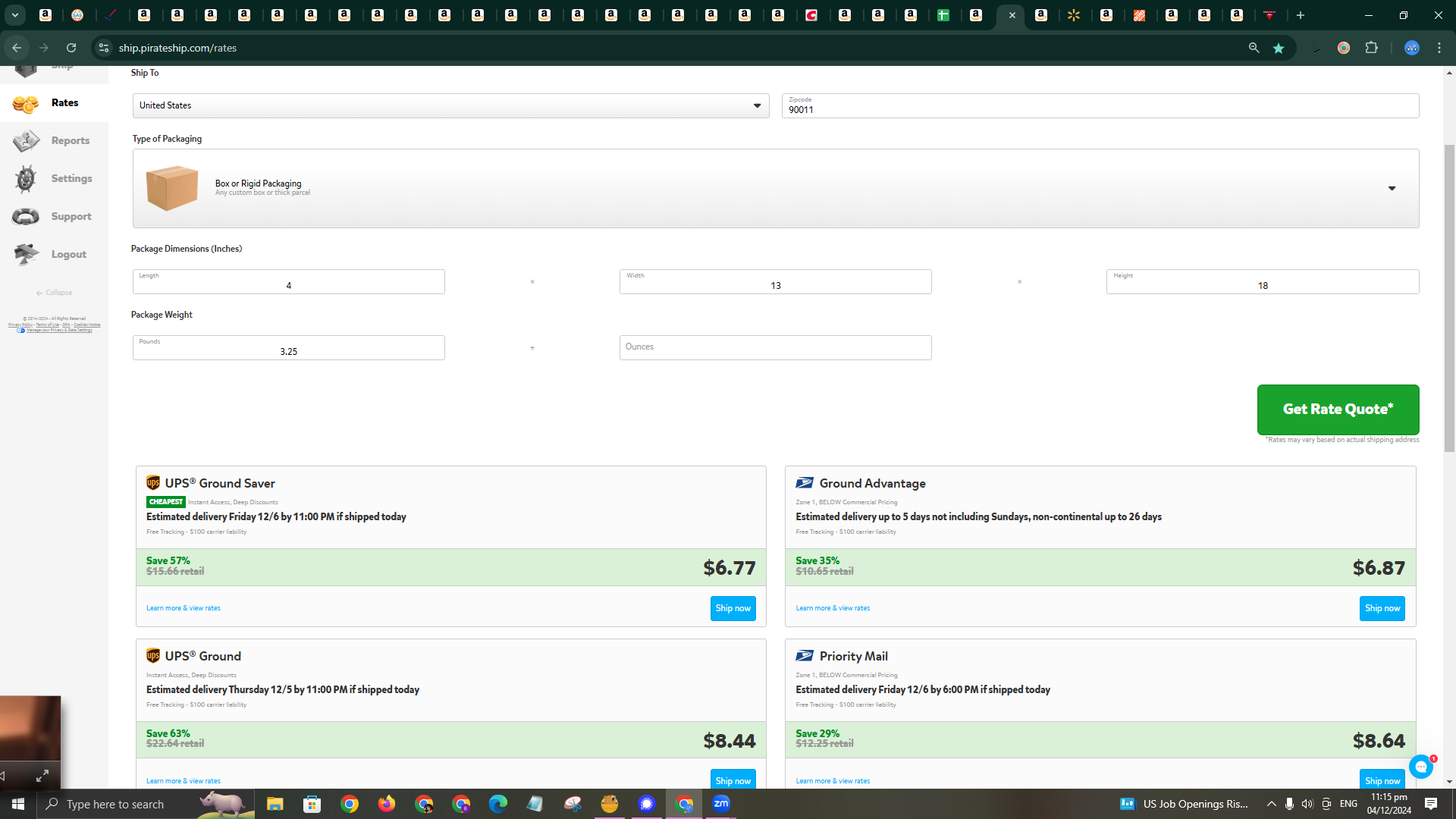Open Learn more for UPS Ground

(x=184, y=781)
